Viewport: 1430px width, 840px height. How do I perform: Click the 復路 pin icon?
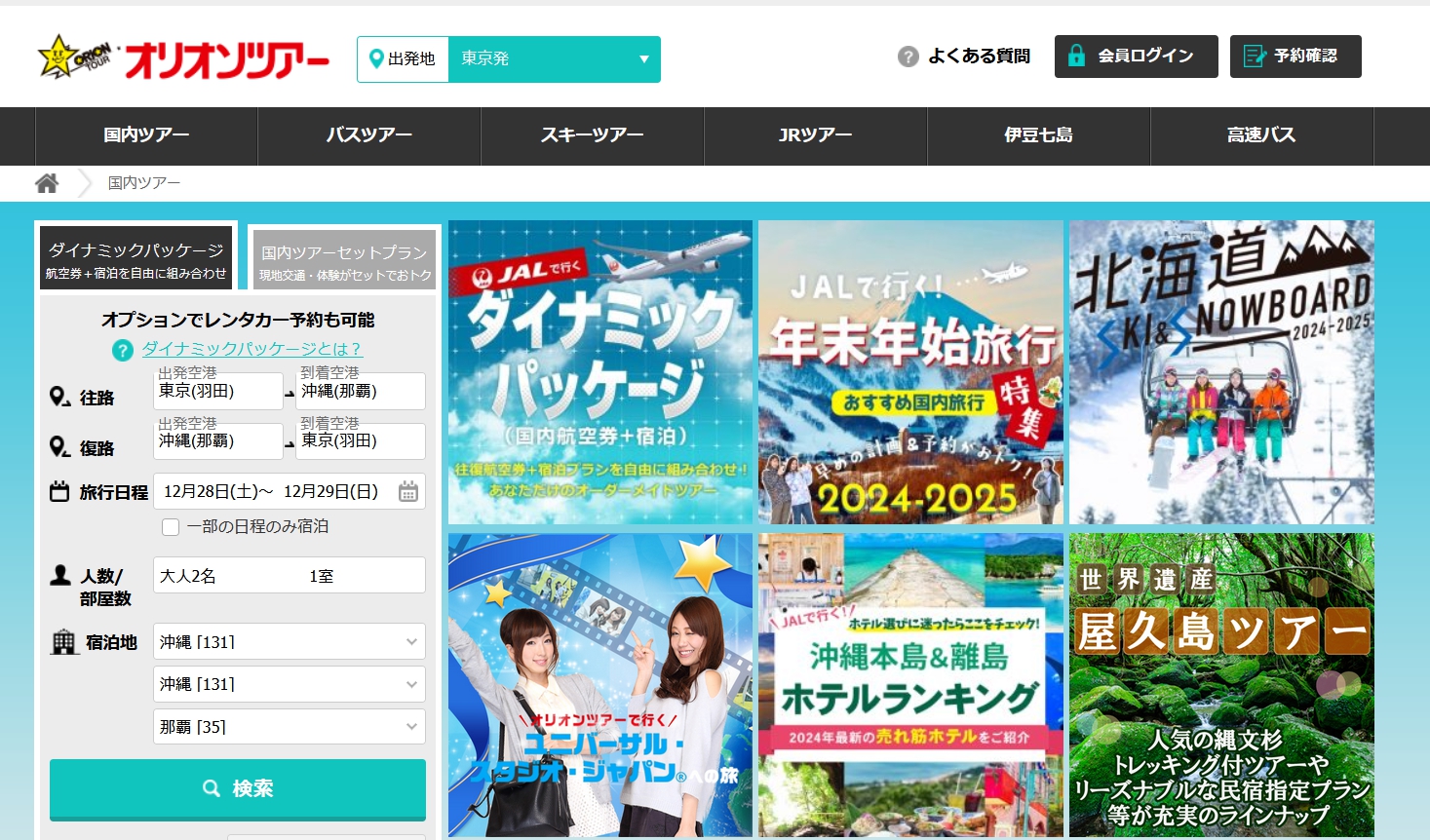[59, 447]
